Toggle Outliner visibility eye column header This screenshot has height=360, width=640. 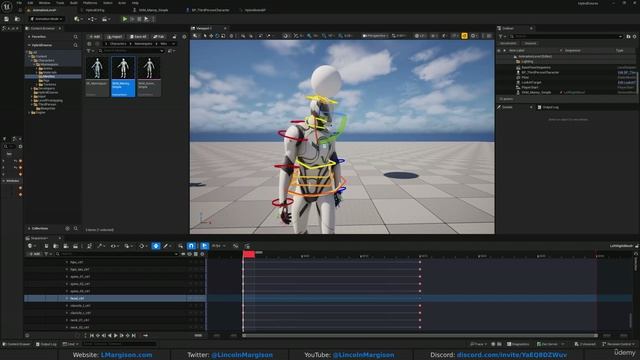pos(499,51)
